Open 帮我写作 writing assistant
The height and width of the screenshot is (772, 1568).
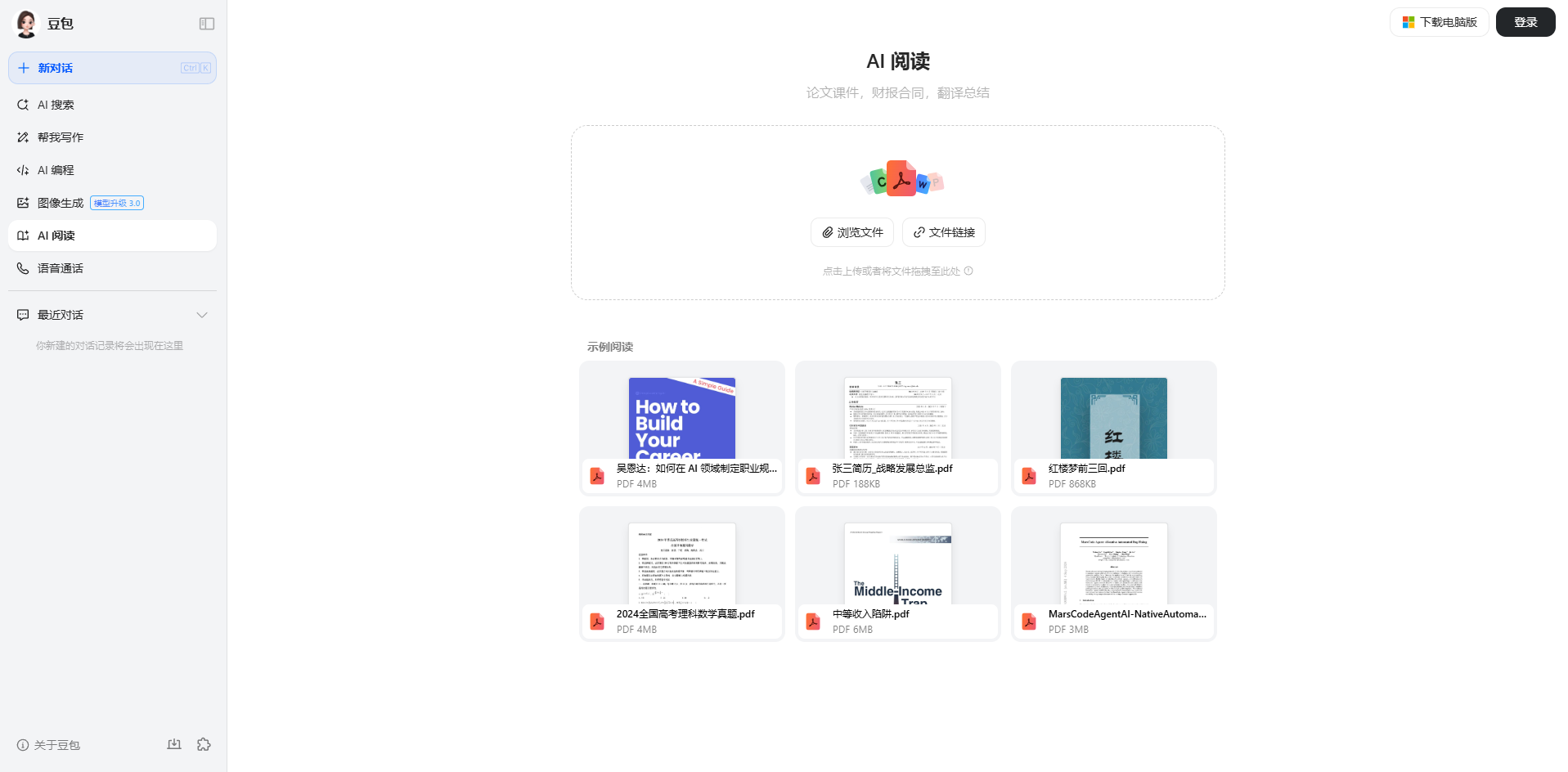pyautogui.click(x=112, y=137)
